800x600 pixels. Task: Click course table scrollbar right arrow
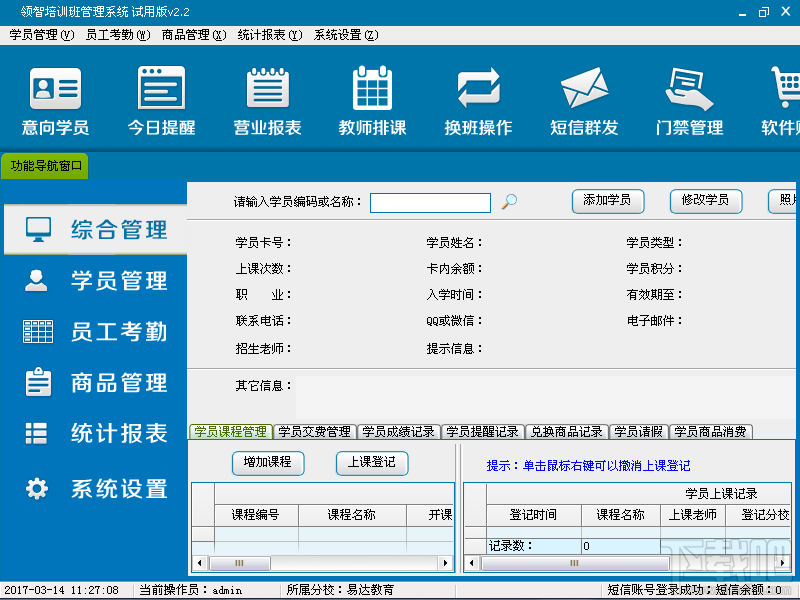(x=445, y=563)
